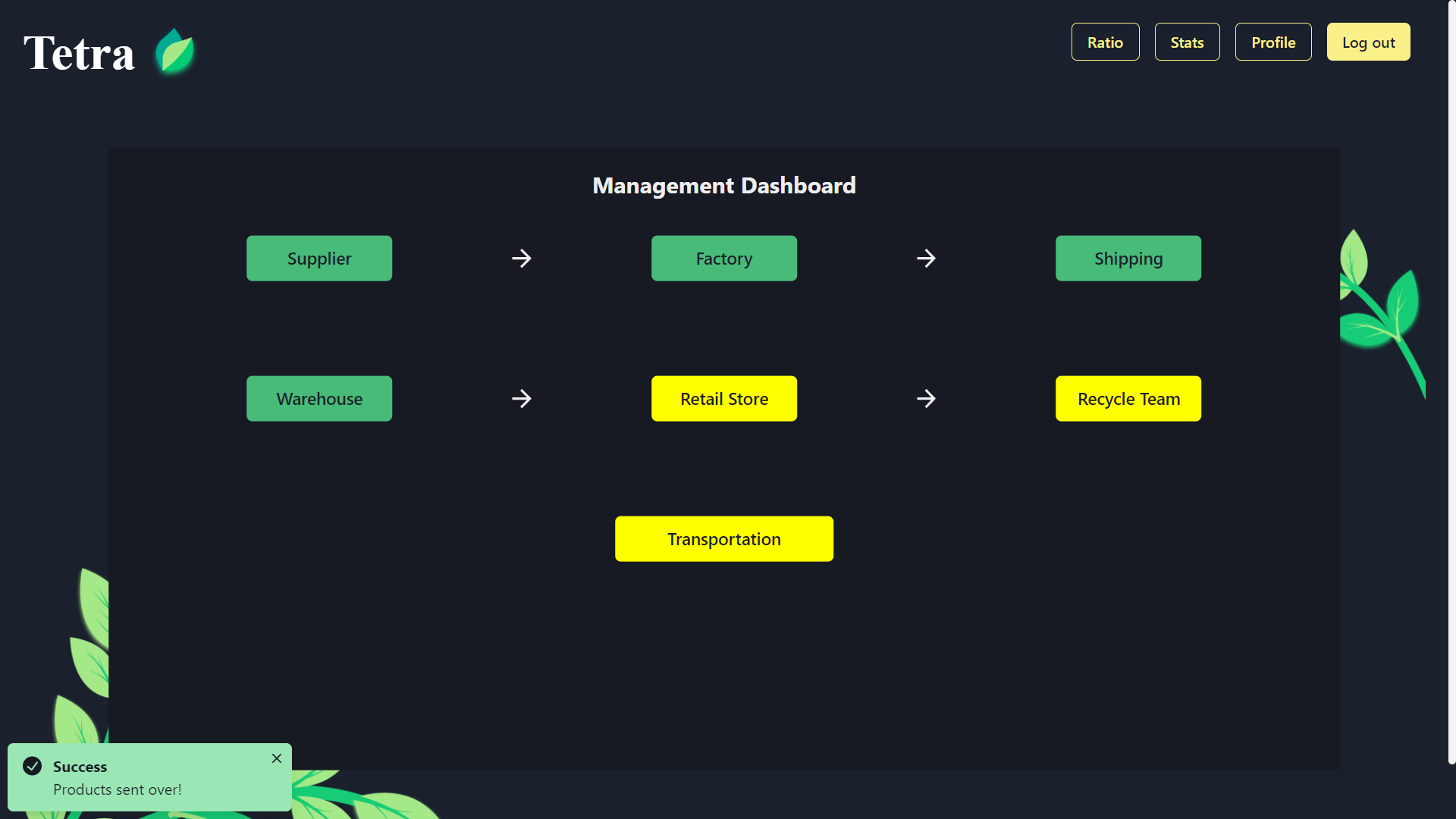Click the arrow between Factory and Shipping
1456x819 pixels.
tap(926, 259)
